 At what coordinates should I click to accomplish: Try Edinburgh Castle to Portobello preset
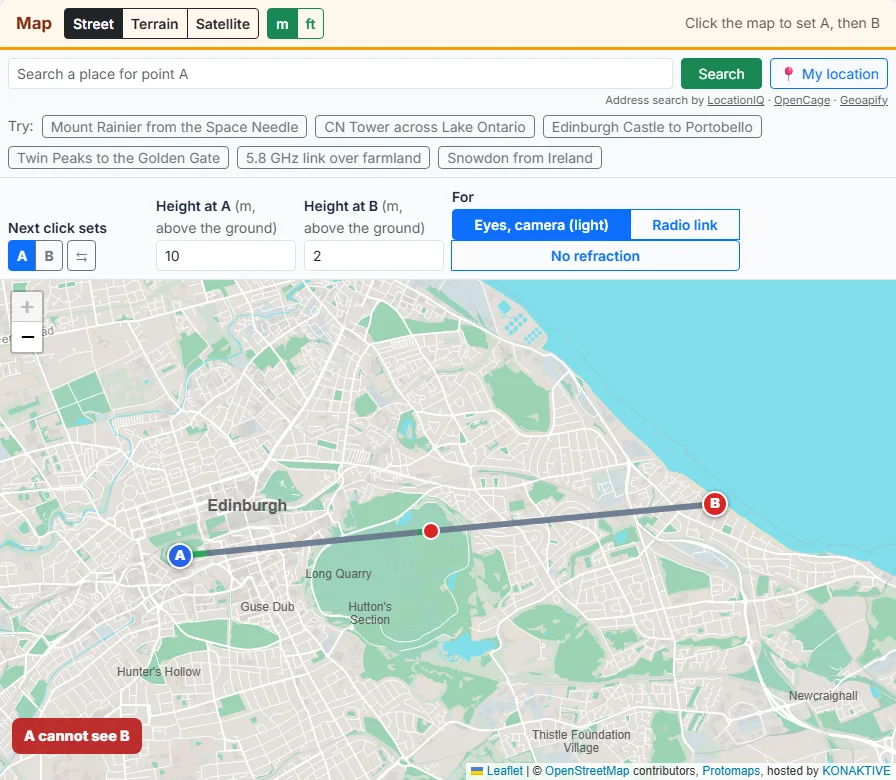[x=652, y=127]
